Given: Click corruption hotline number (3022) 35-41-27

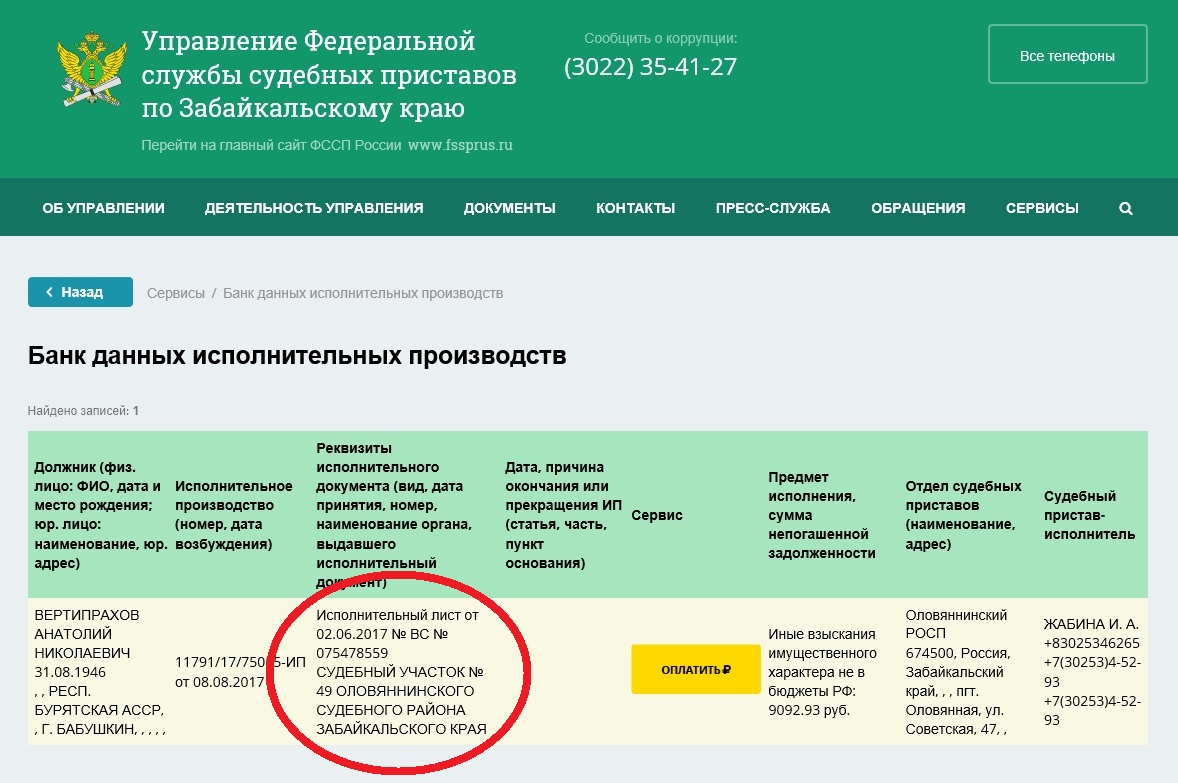Looking at the screenshot, I should coord(651,67).
